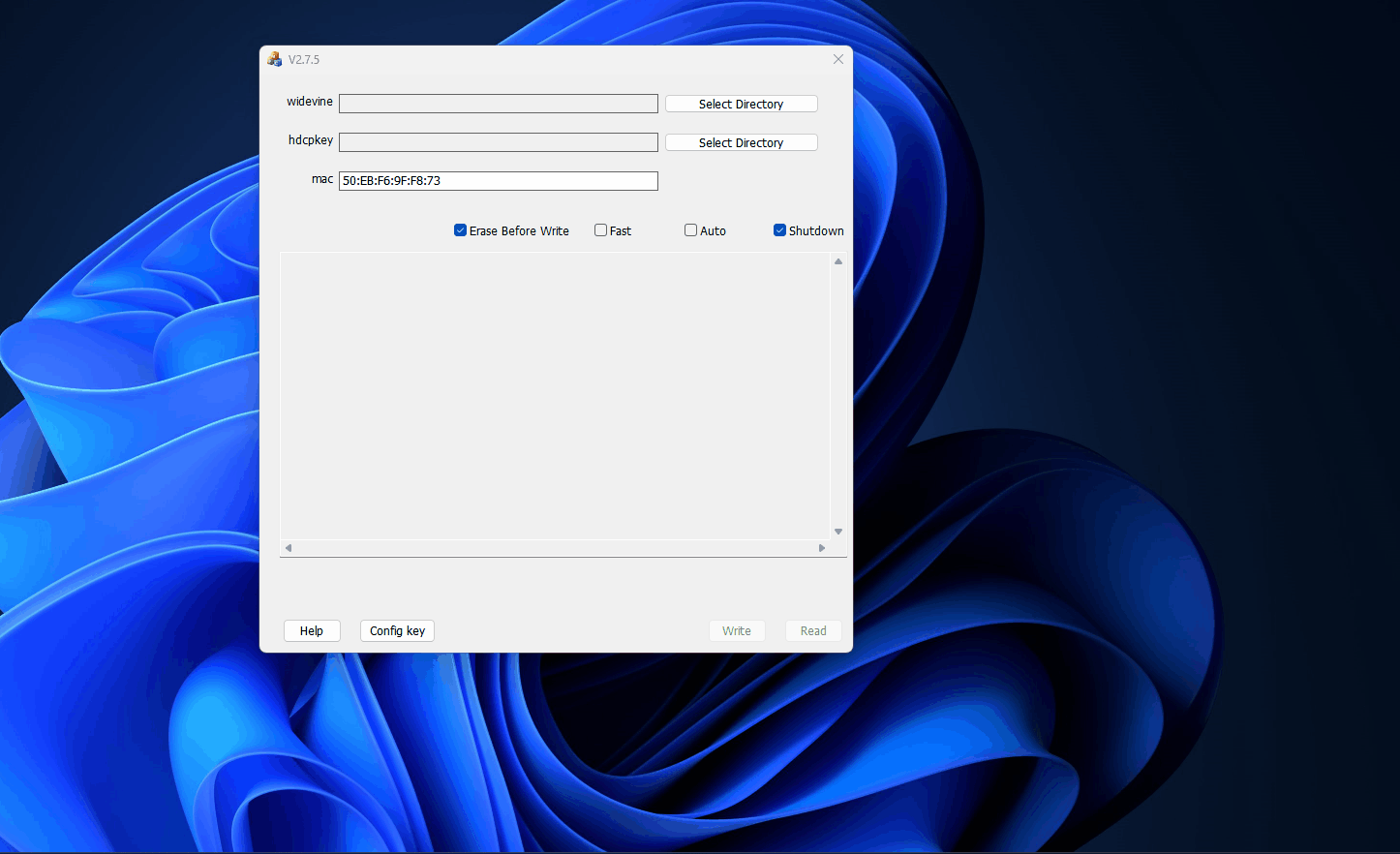1400x854 pixels.
Task: Close the V2.7.5 window
Action: tap(838, 59)
